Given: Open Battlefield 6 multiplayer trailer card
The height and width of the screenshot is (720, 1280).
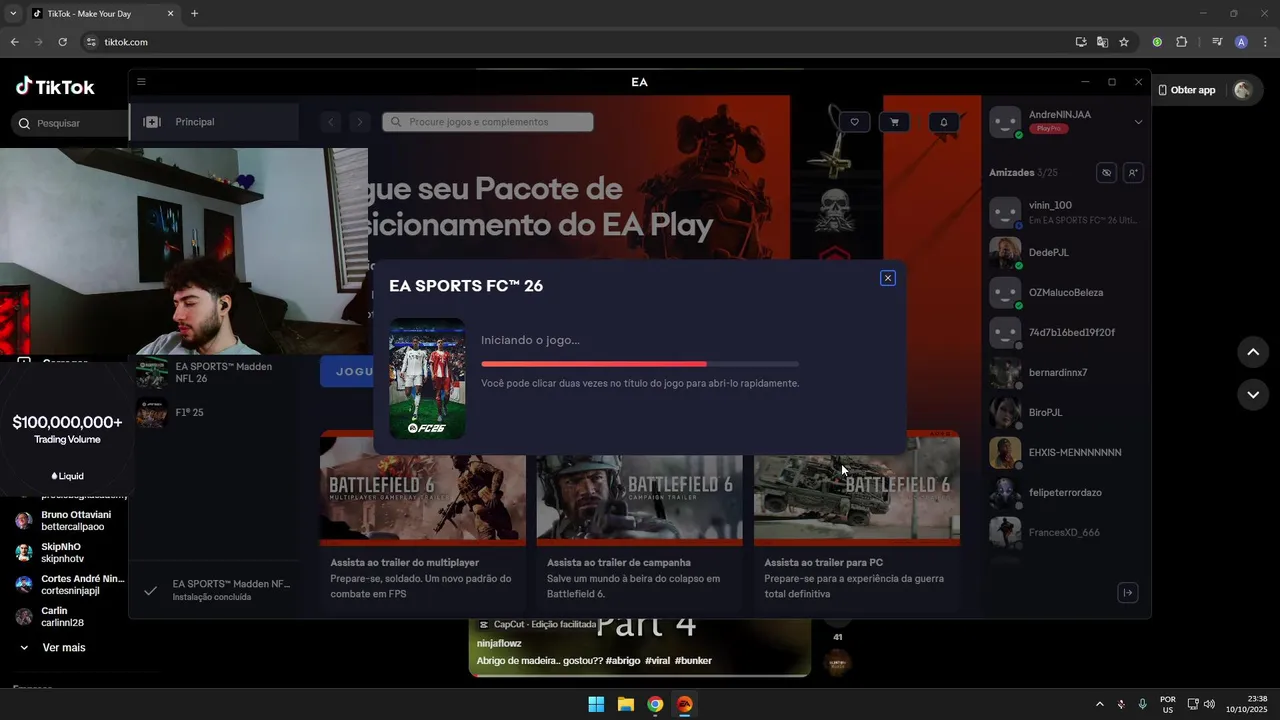Looking at the screenshot, I should (x=422, y=520).
